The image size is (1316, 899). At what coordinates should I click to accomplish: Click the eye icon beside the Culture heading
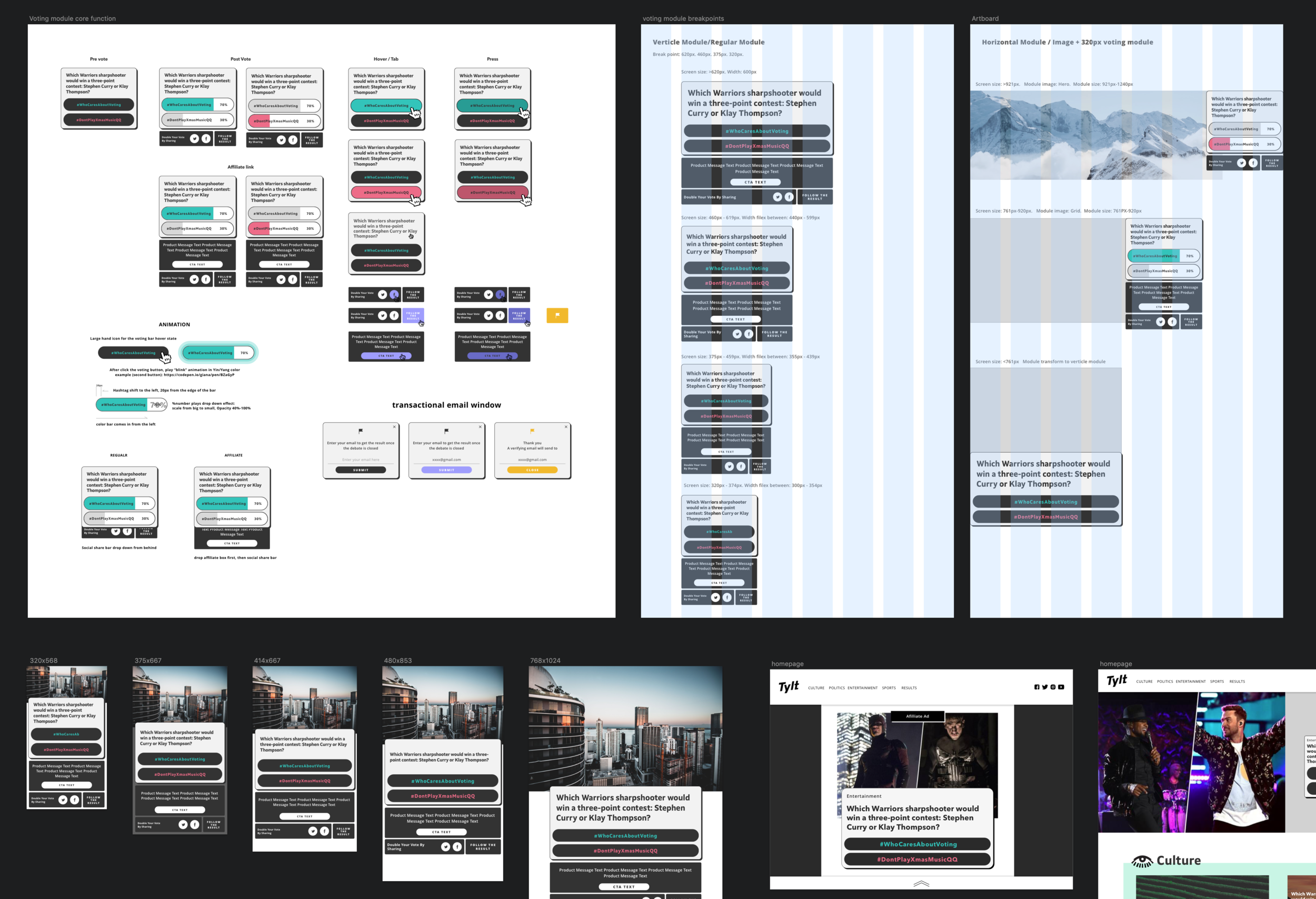pyautogui.click(x=1142, y=861)
